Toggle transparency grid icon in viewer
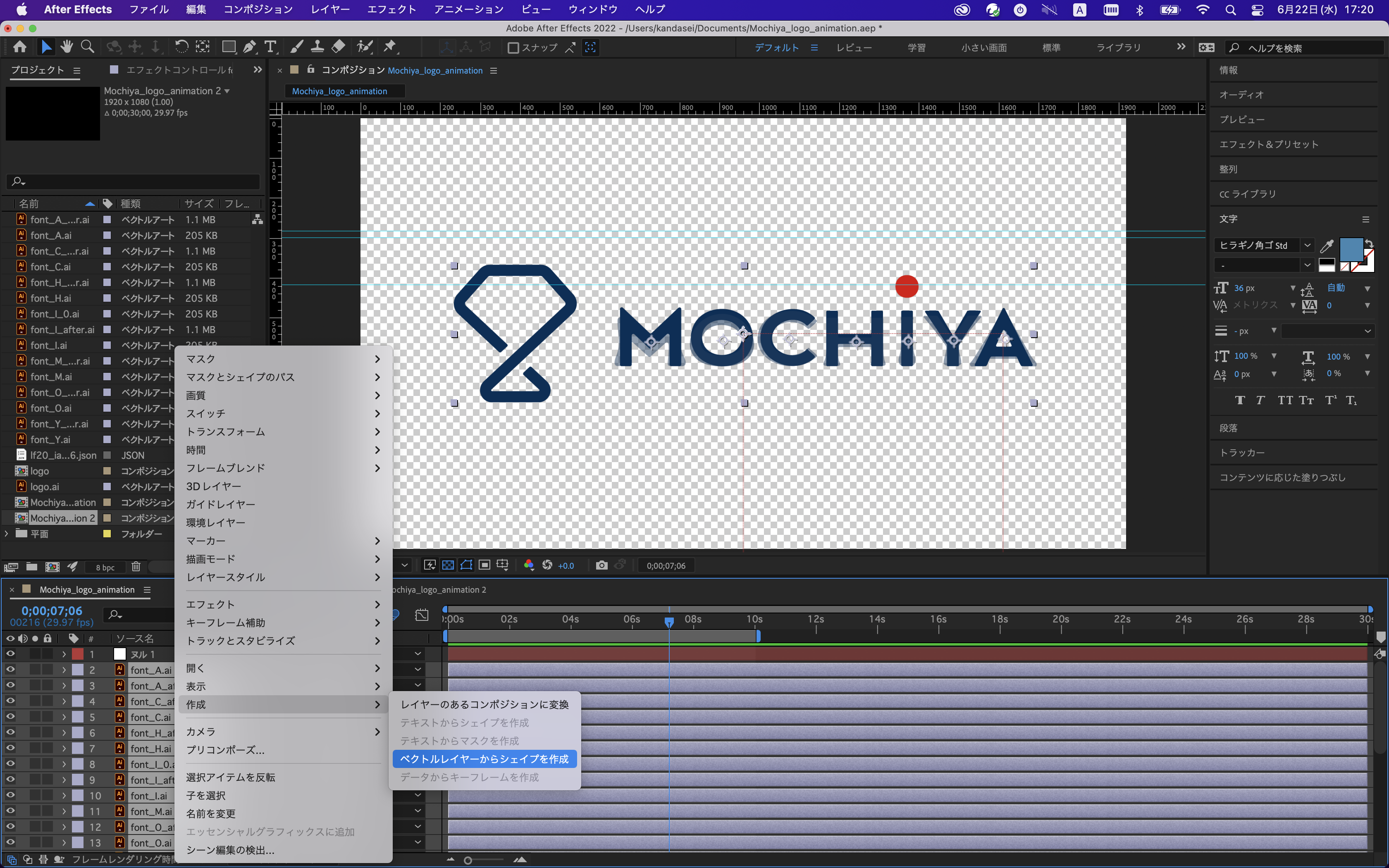The image size is (1389, 868). [448, 565]
